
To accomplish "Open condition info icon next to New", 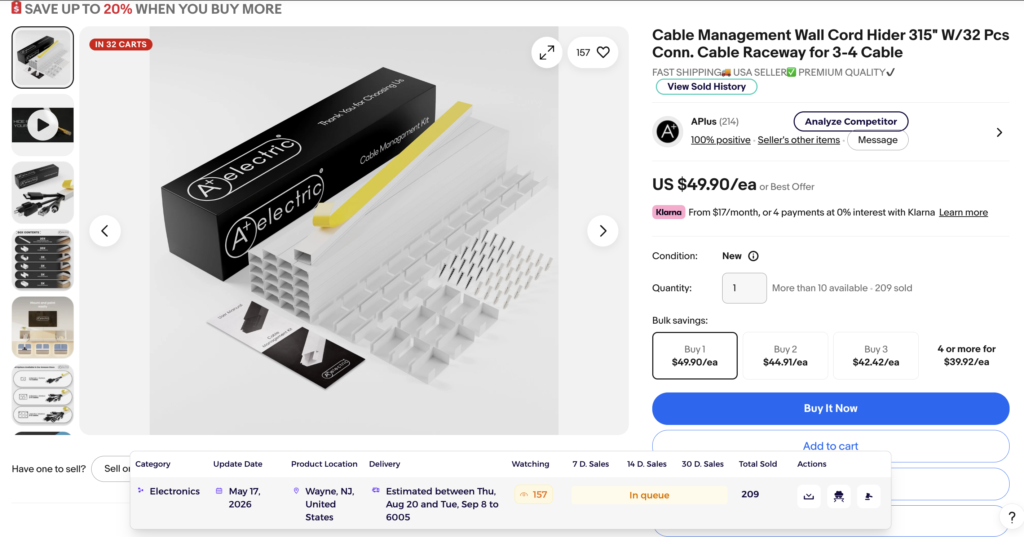I will pyautogui.click(x=753, y=256).
